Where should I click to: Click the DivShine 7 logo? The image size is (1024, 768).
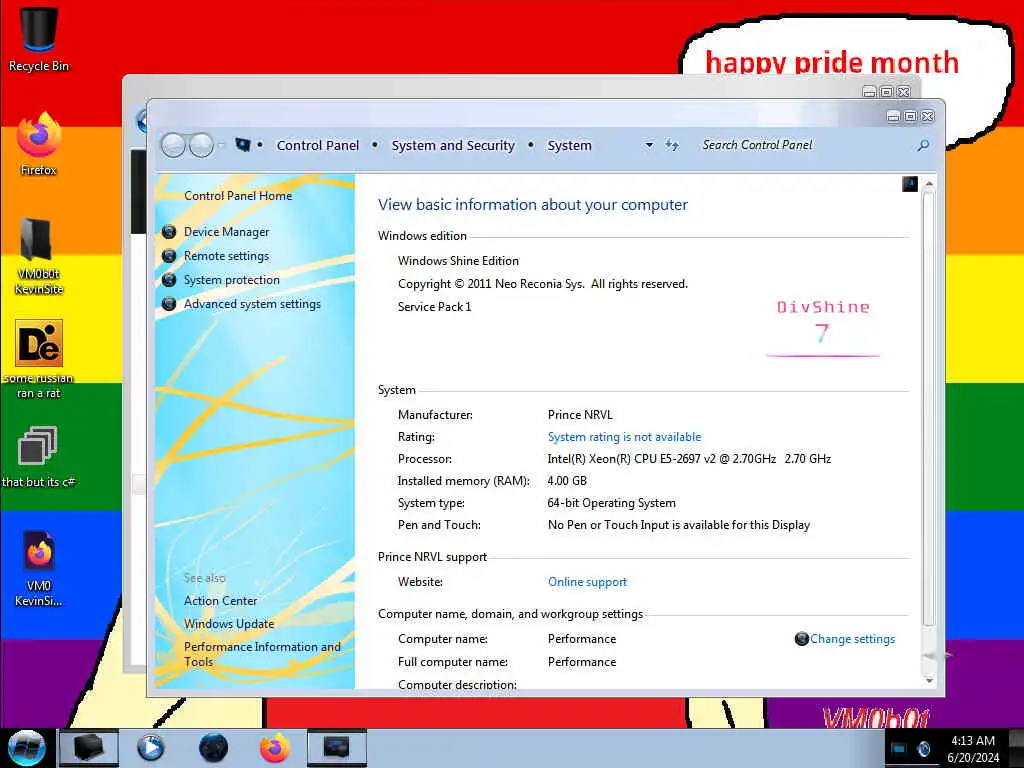823,328
